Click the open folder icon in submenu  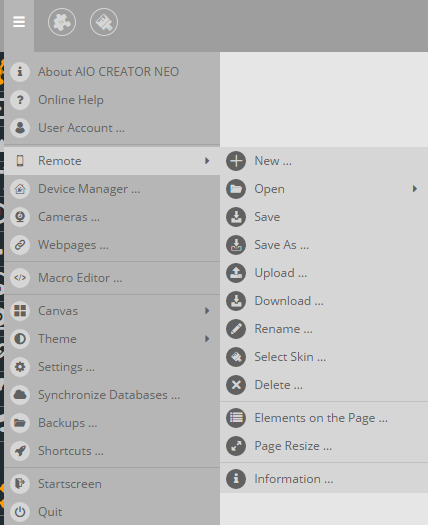click(x=236, y=189)
